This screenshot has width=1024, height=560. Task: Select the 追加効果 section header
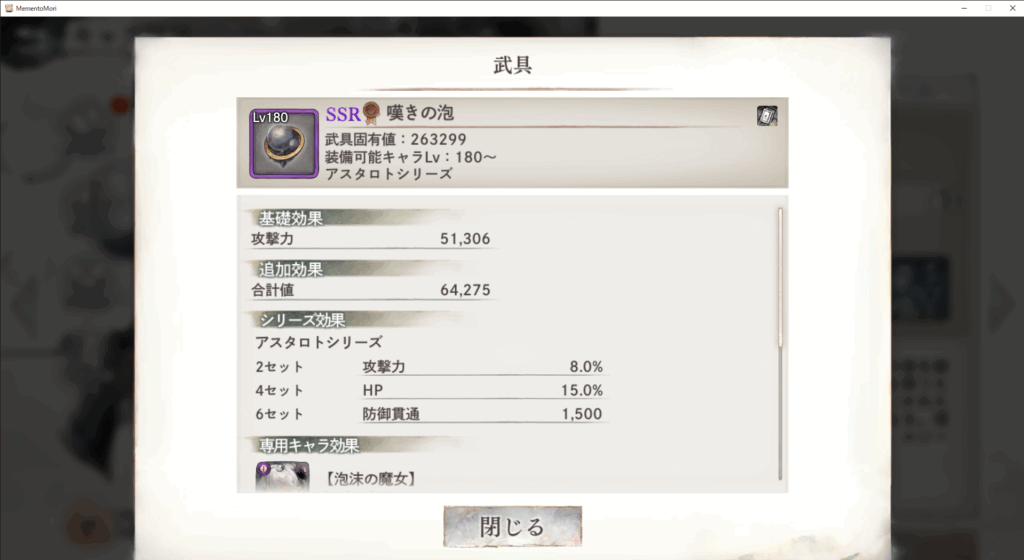click(x=291, y=269)
